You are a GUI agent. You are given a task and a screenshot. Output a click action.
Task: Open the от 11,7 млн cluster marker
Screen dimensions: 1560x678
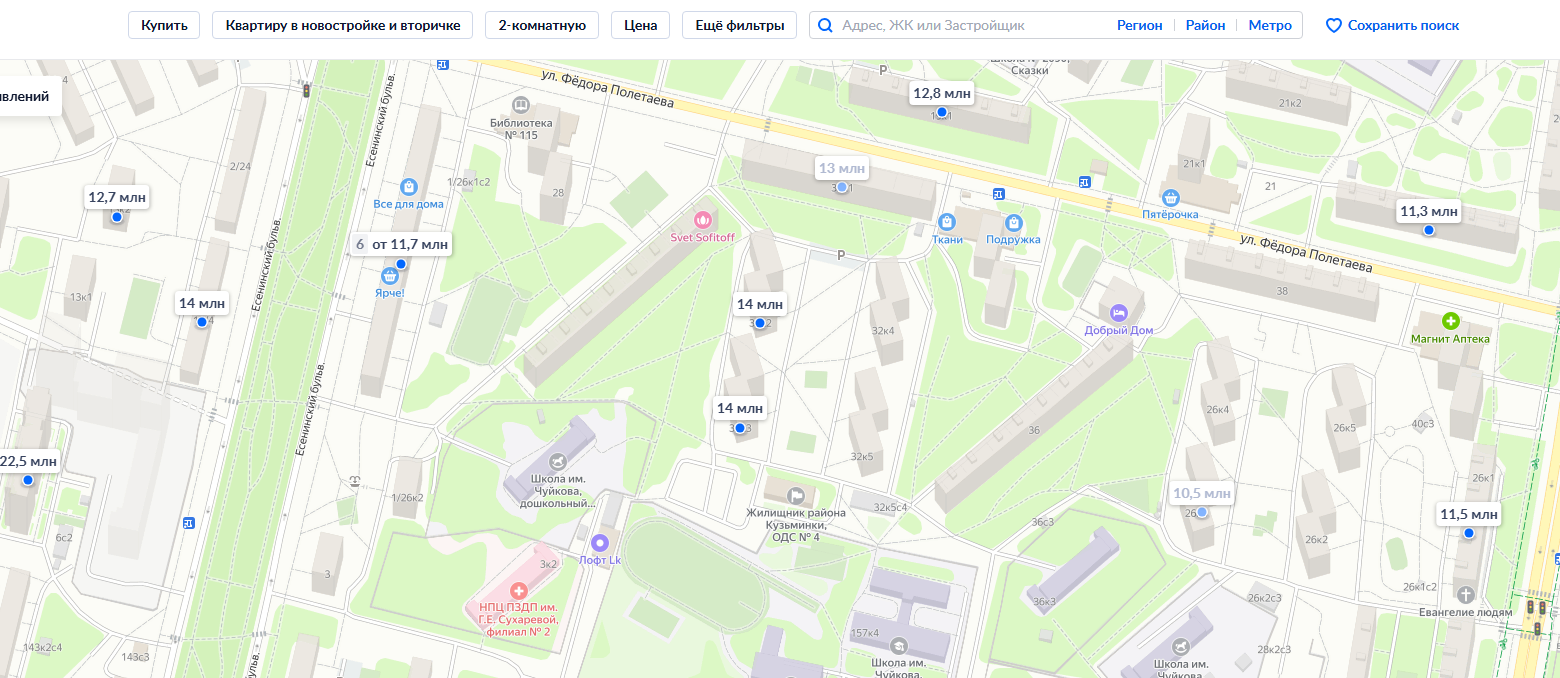pyautogui.click(x=402, y=243)
